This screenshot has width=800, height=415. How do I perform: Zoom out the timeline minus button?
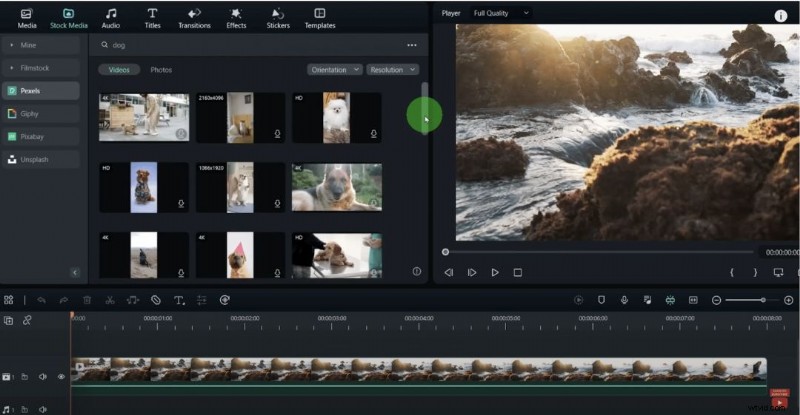pos(716,300)
